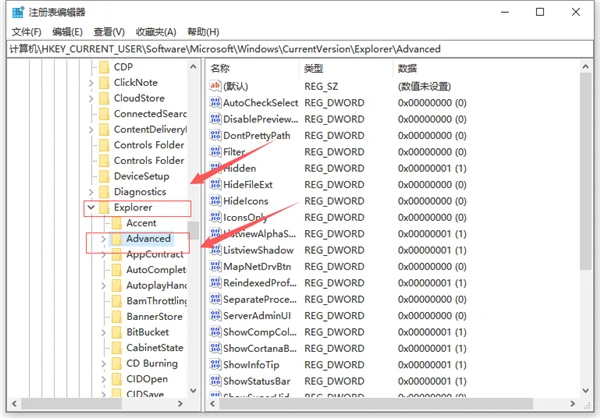600x418 pixels.
Task: Click the folder icon next to CD Burning
Action: point(116,363)
